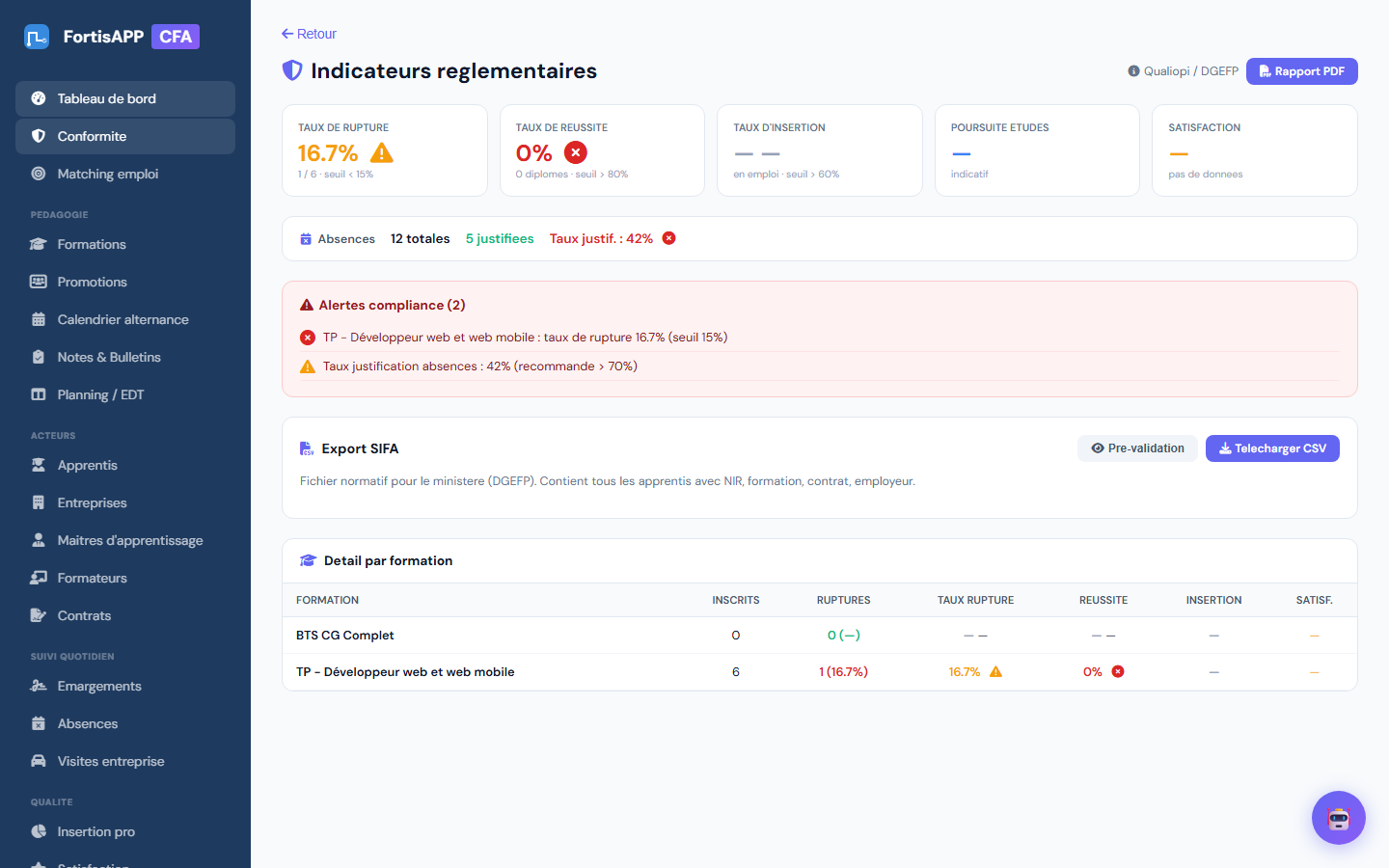Click the Alertes compliance triangle icon
This screenshot has height=868, width=1389.
coord(307,305)
